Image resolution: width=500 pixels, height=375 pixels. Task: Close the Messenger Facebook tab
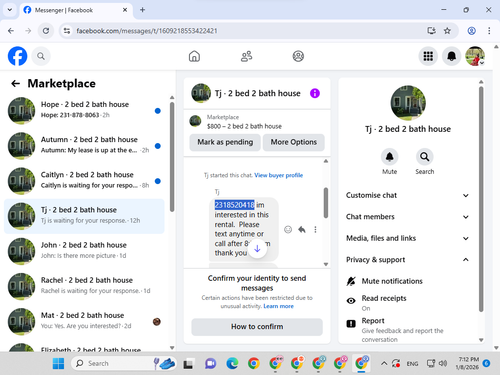point(125,10)
